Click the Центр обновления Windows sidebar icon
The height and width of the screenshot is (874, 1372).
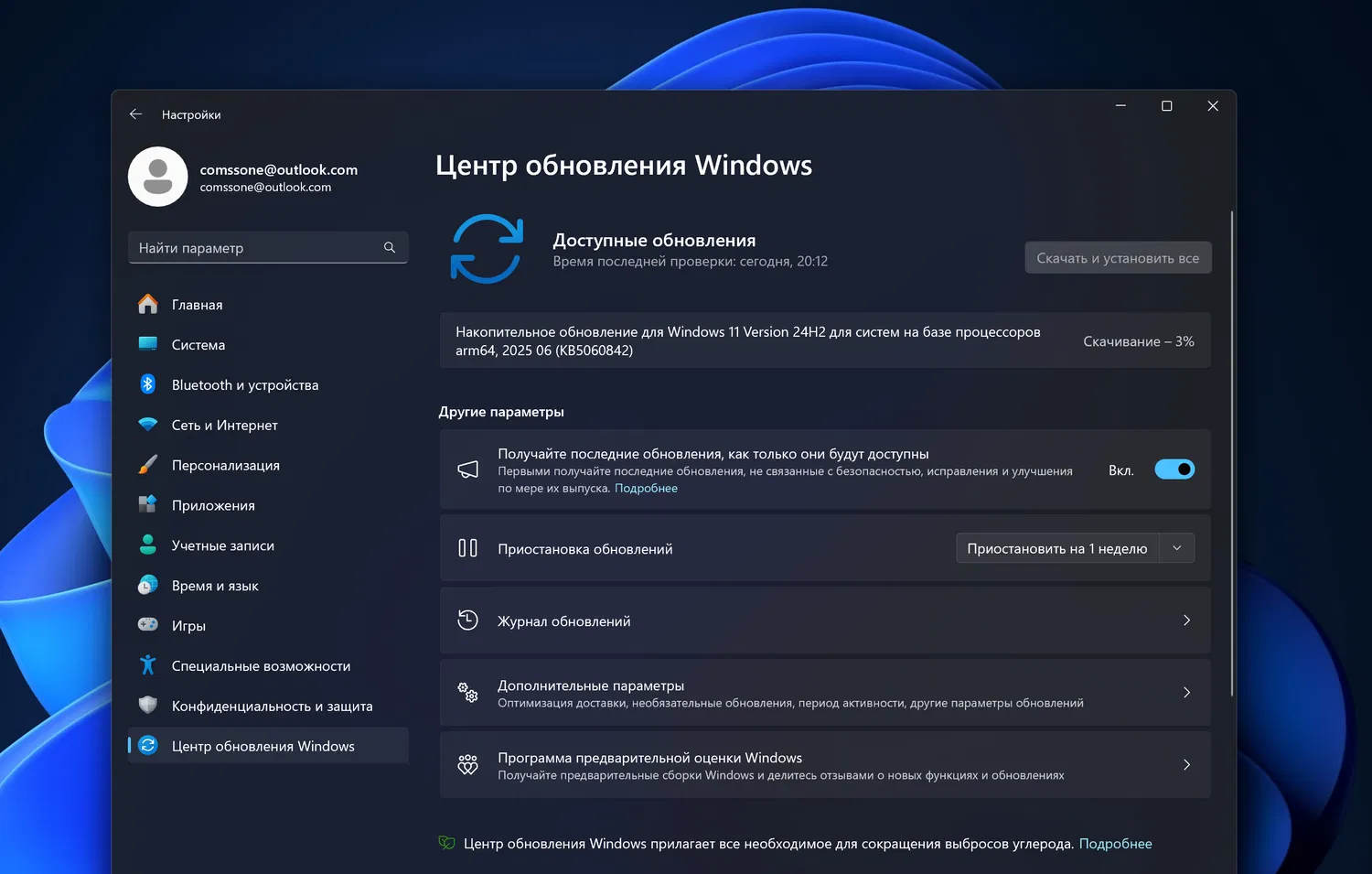[148, 746]
